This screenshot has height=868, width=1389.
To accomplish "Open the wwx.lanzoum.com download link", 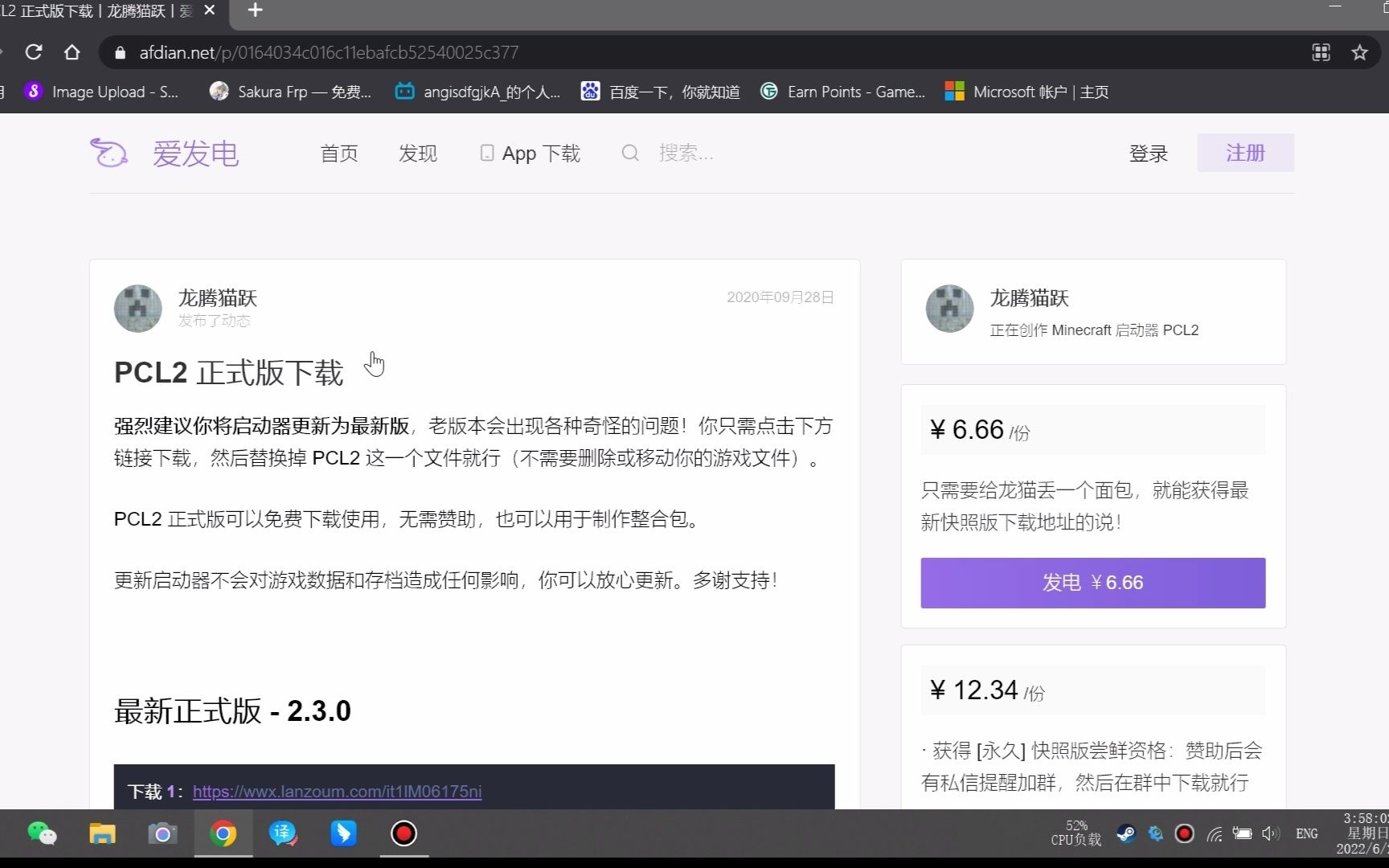I will [337, 792].
